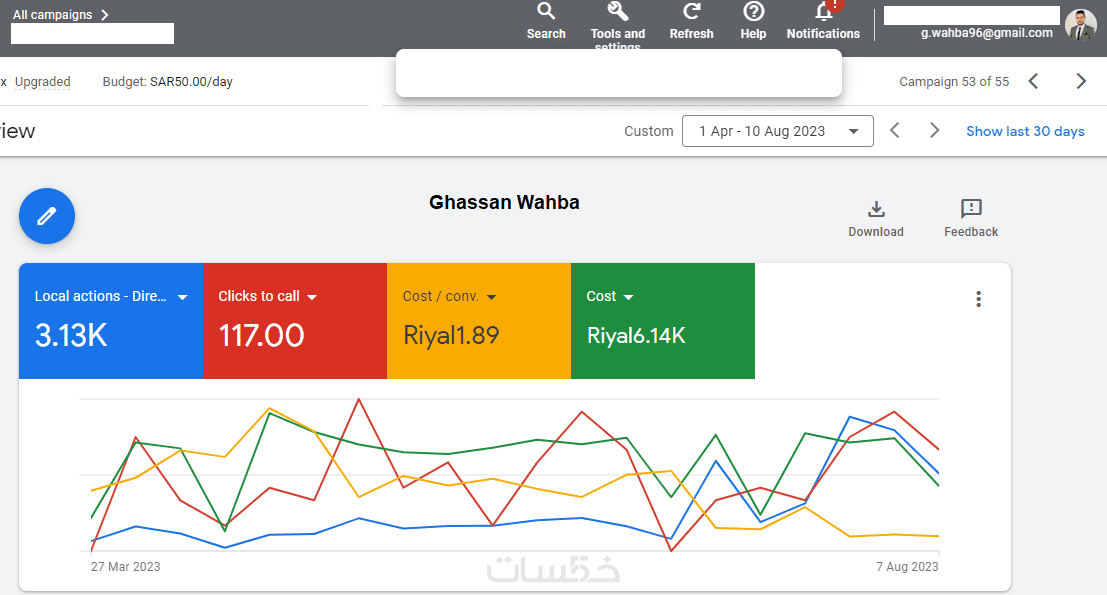Click the Refresh icon
This screenshot has height=595, width=1107.
[x=691, y=12]
